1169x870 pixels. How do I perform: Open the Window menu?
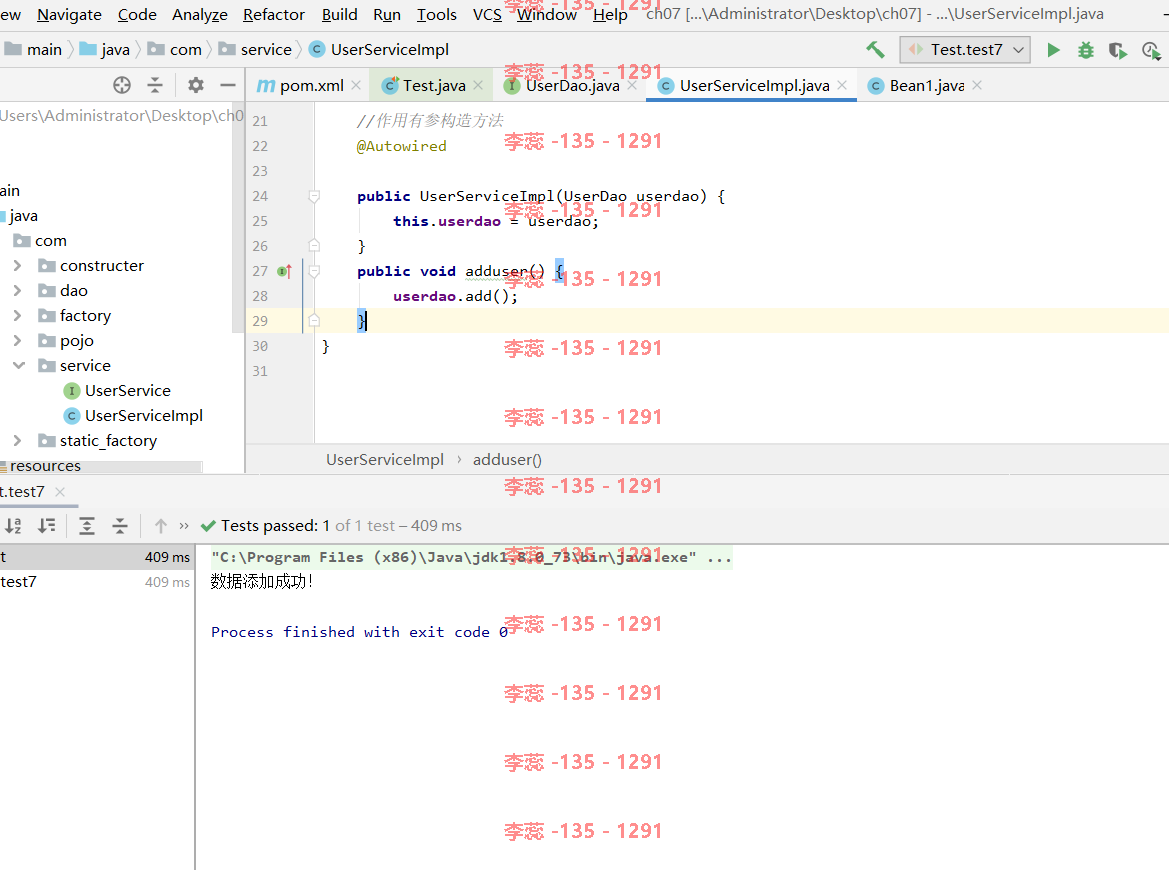pyautogui.click(x=546, y=14)
